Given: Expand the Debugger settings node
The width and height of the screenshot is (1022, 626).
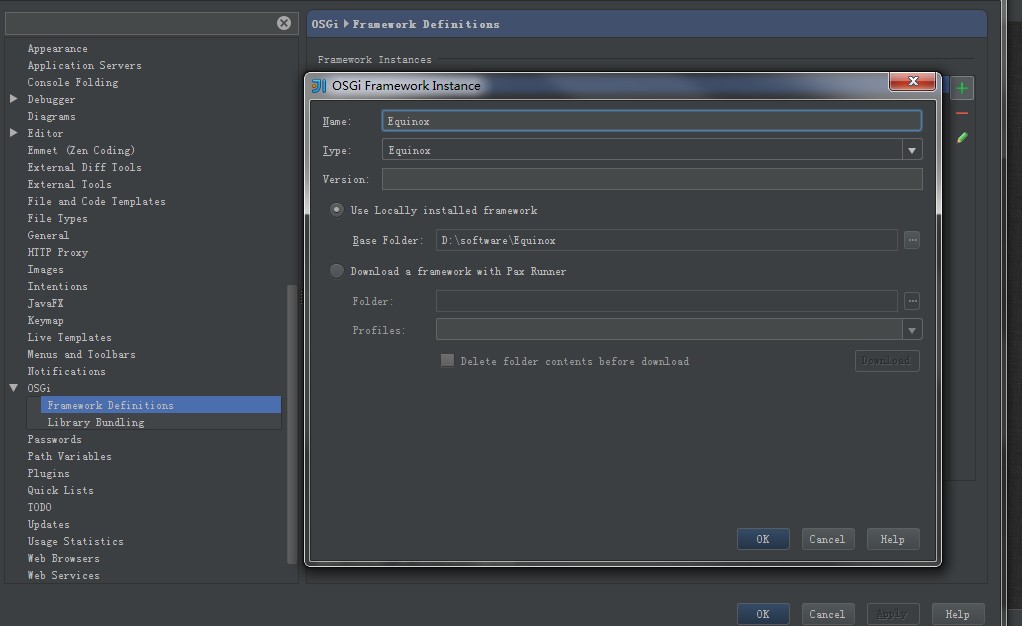Looking at the screenshot, I should tap(14, 99).
